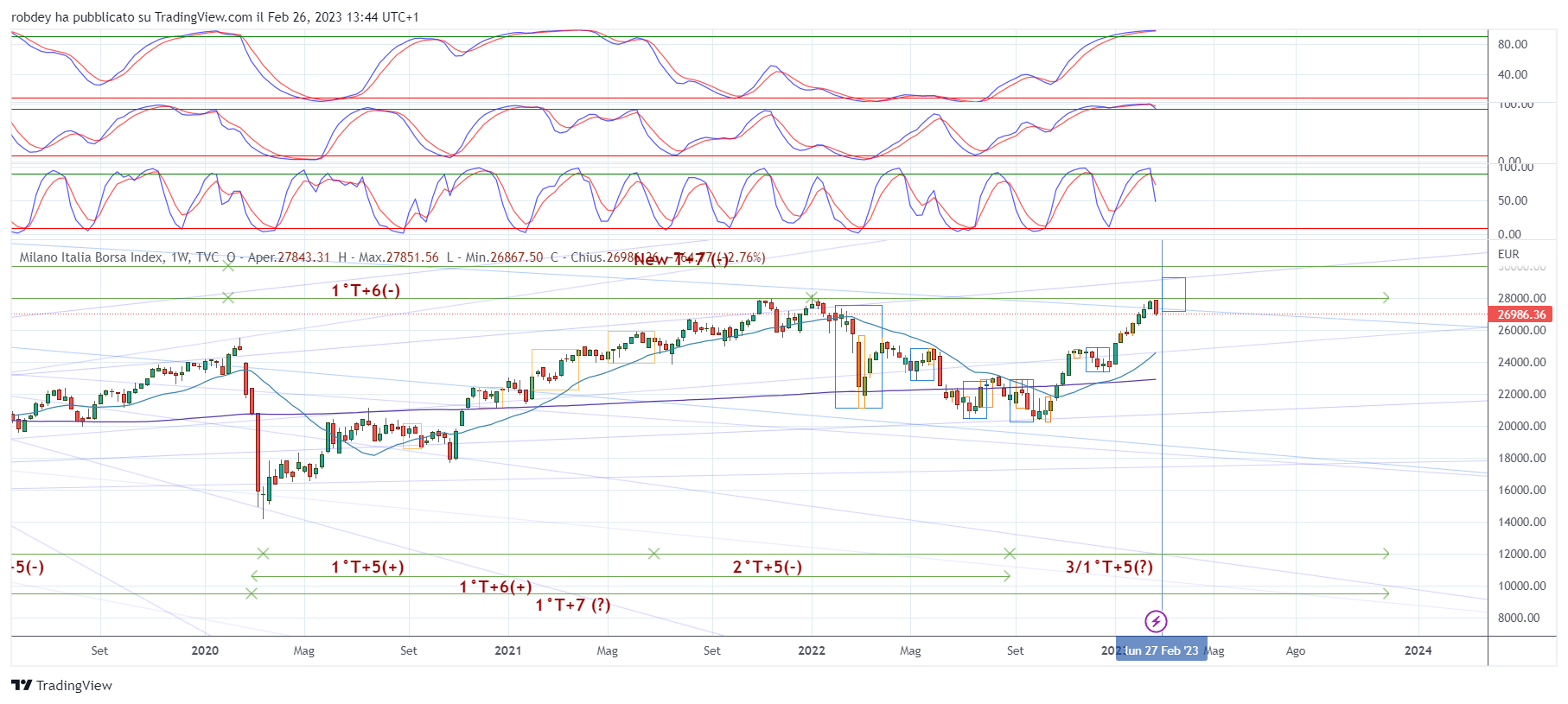Select the '2°T+5(-)' annotation

(768, 567)
